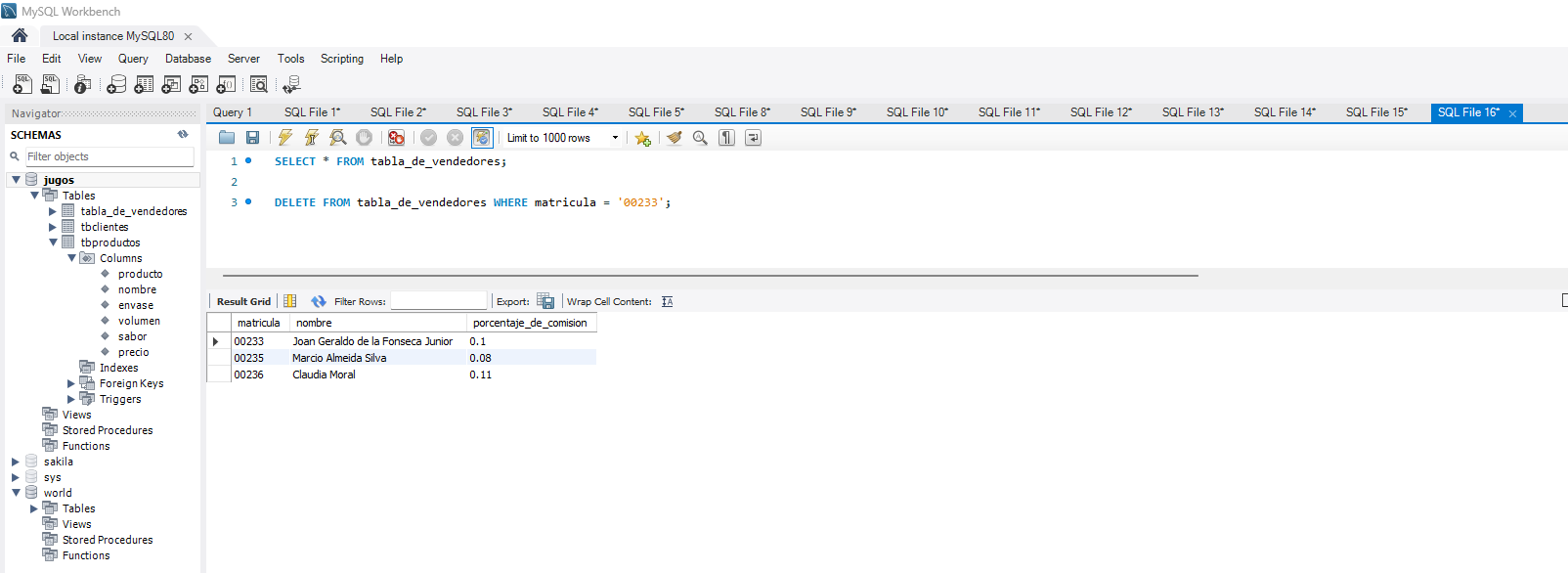Stop the running query
1568x573 pixels.
tap(364, 138)
